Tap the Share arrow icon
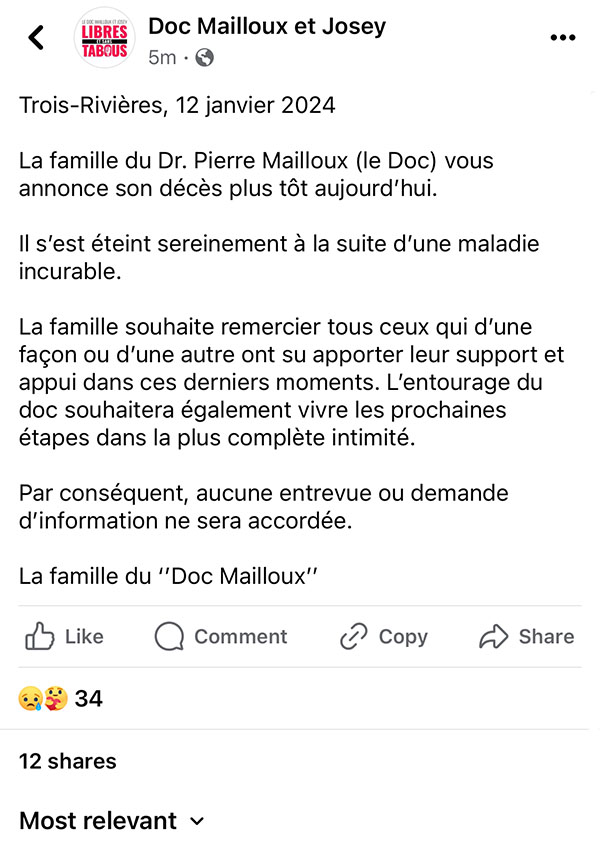 [x=492, y=637]
